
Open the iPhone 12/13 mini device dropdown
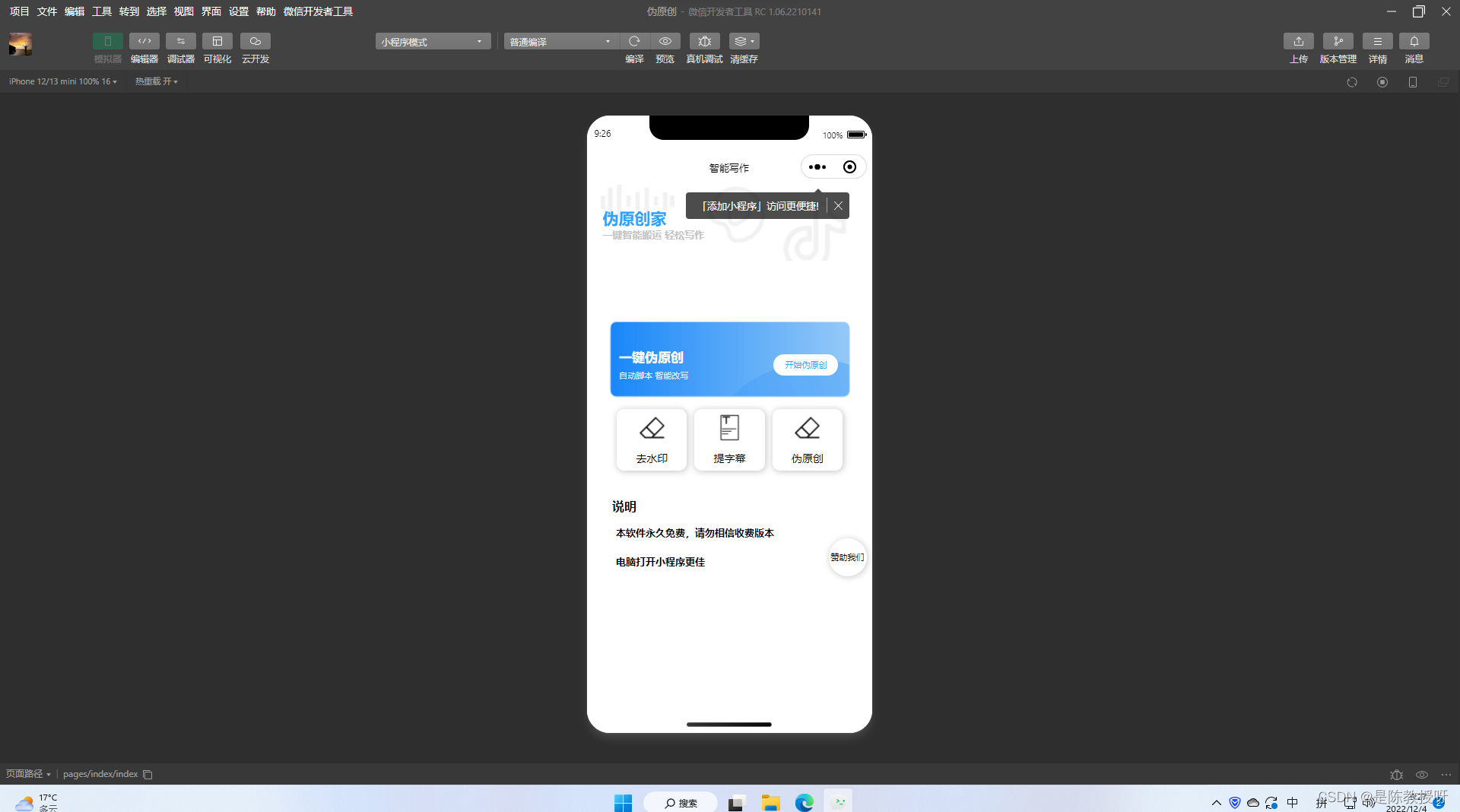click(63, 81)
